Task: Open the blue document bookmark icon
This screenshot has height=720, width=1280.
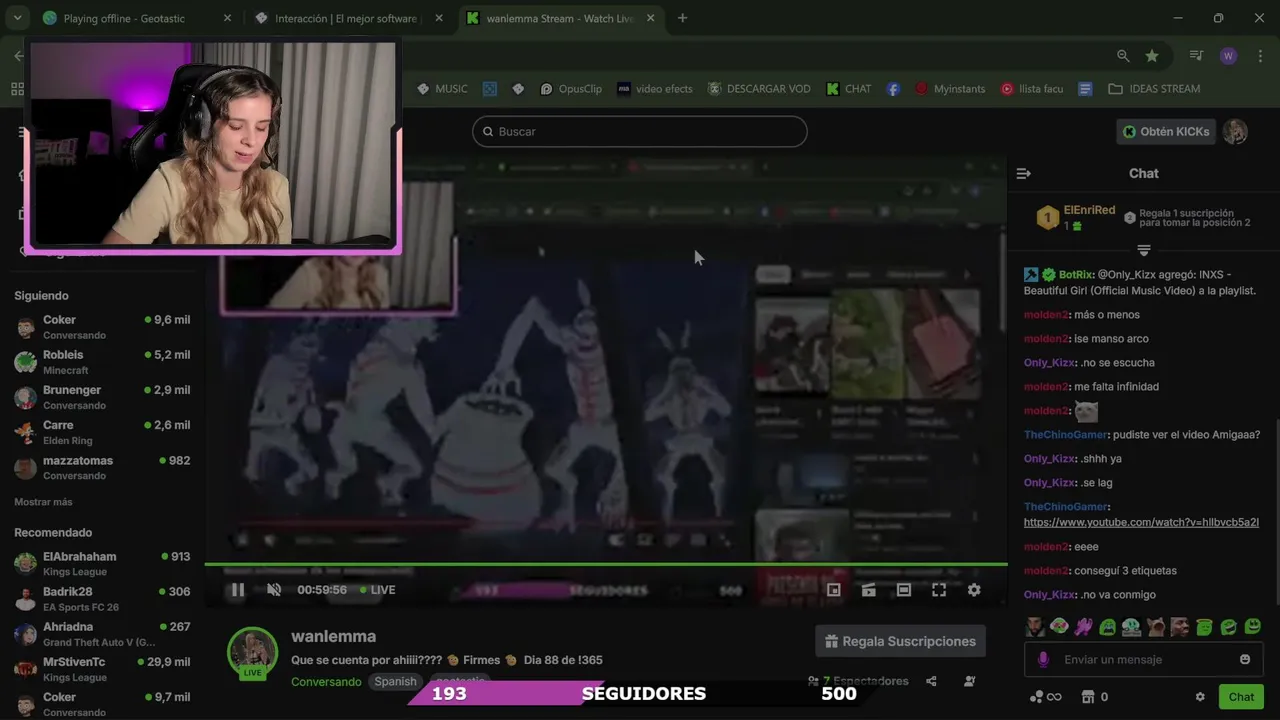Action: (1085, 88)
